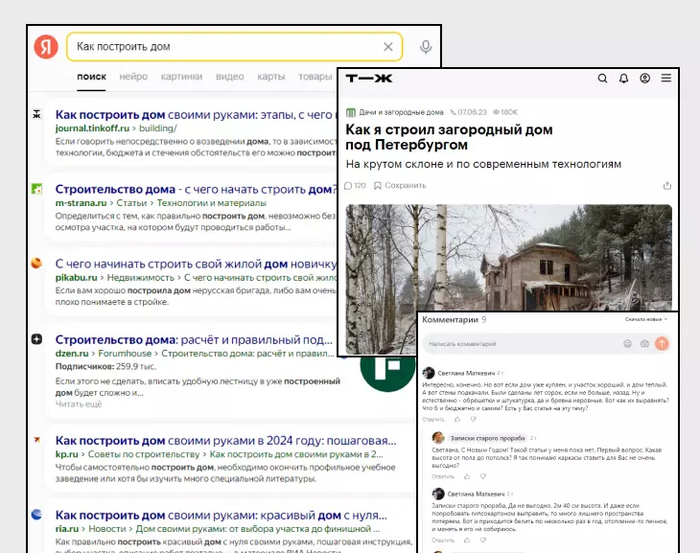
Task: Switch to the картинки search tab
Action: pyautogui.click(x=181, y=76)
